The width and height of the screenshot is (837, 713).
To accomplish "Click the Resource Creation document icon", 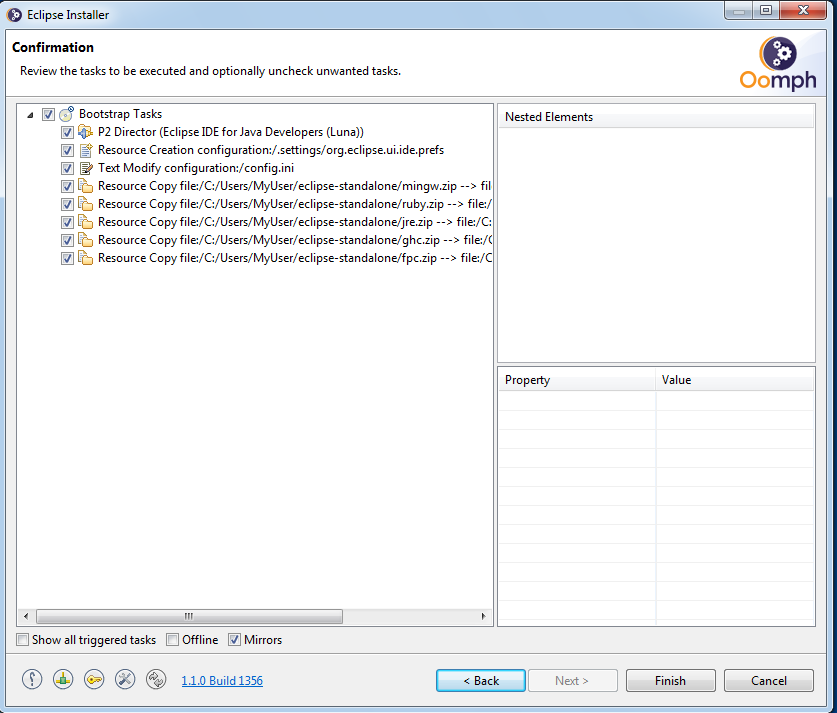I will tap(85, 150).
